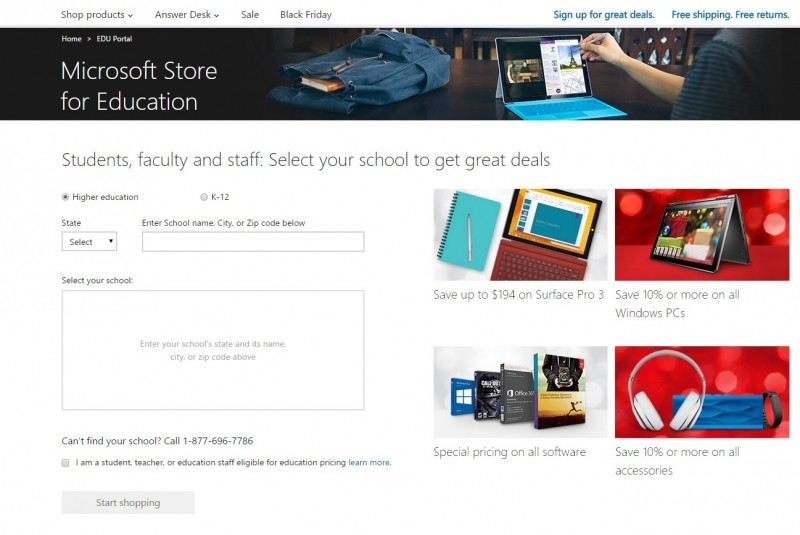
Task: Click the Start shopping button
Action: click(x=128, y=502)
